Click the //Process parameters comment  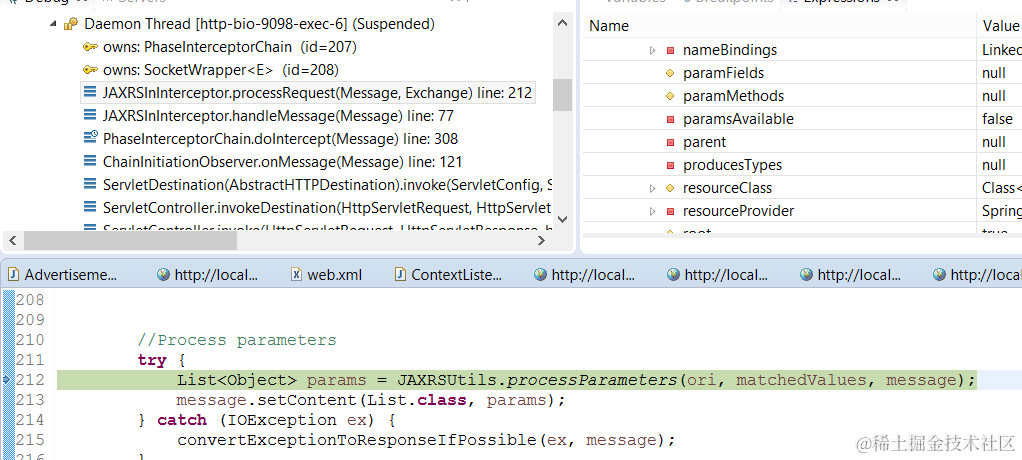point(237,340)
